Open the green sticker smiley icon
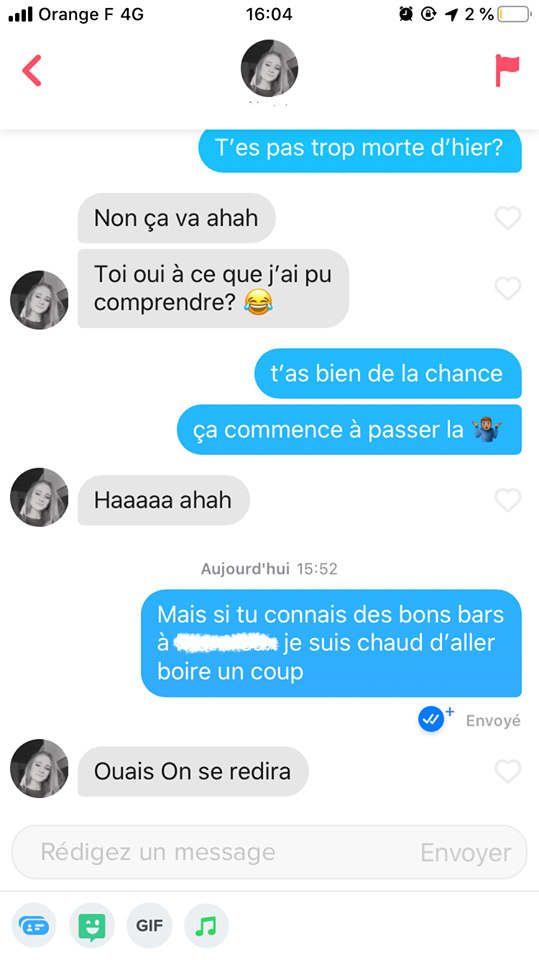539x960 pixels. click(x=92, y=926)
